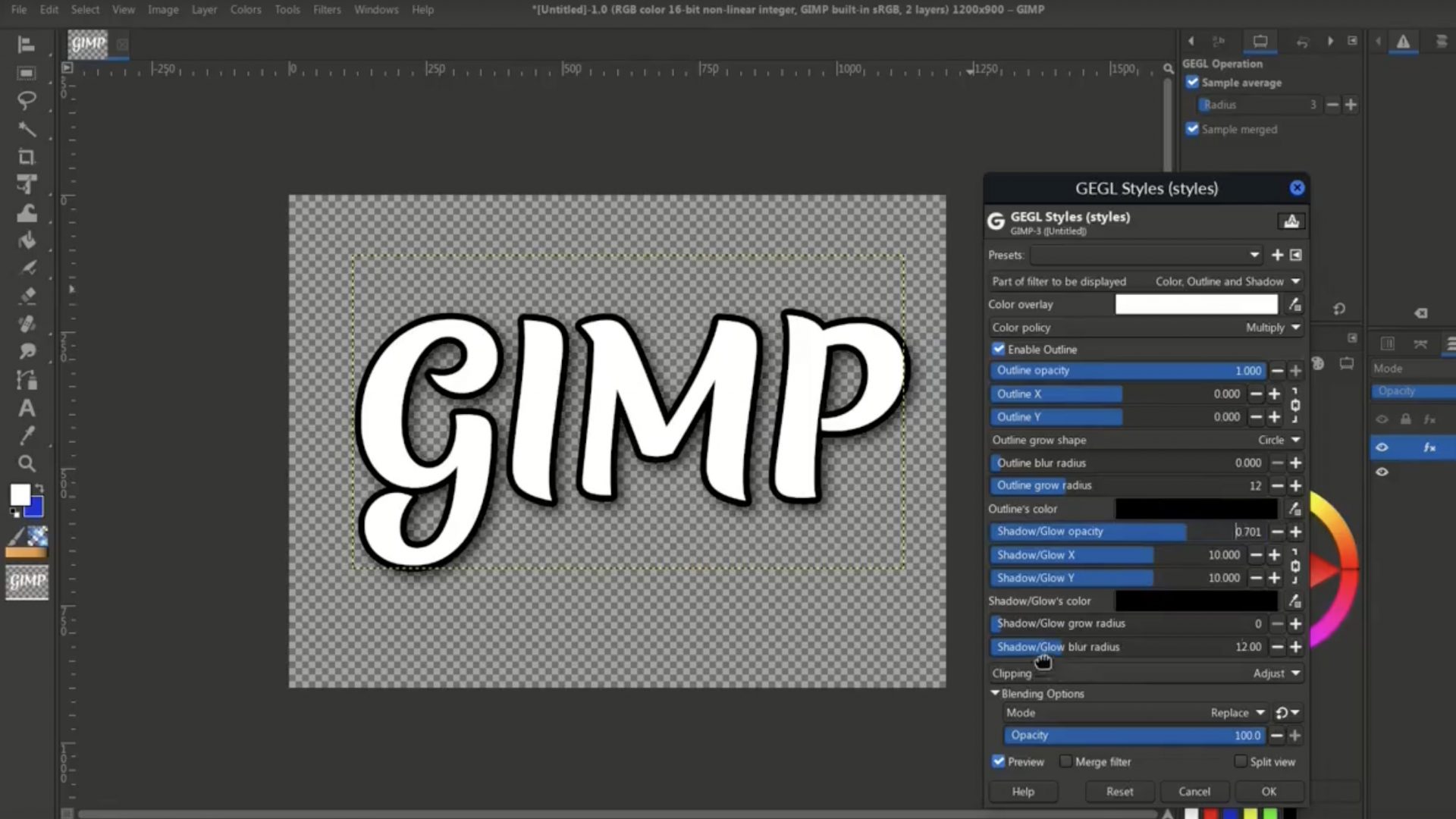Screen dimensions: 1456x819
Task: Open presets manage menu button
Action: 1296,256
